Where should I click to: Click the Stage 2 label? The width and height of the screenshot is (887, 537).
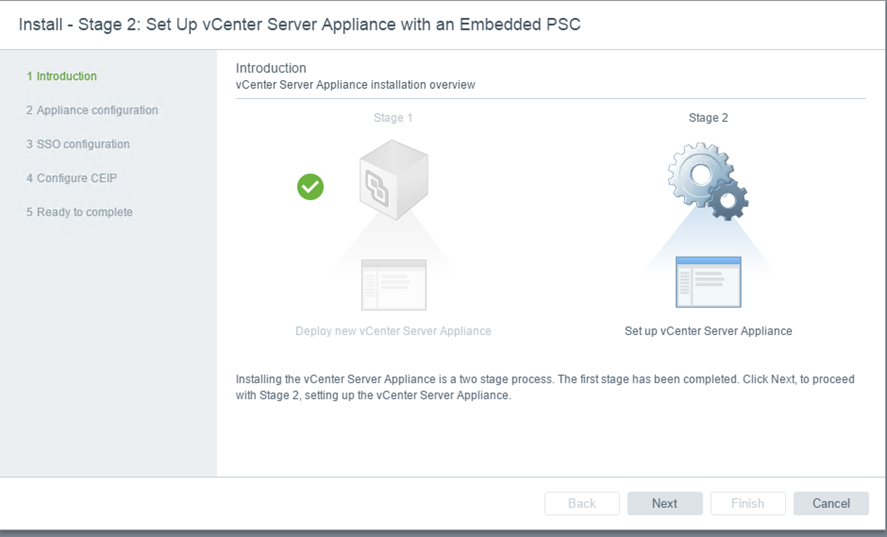[x=708, y=118]
